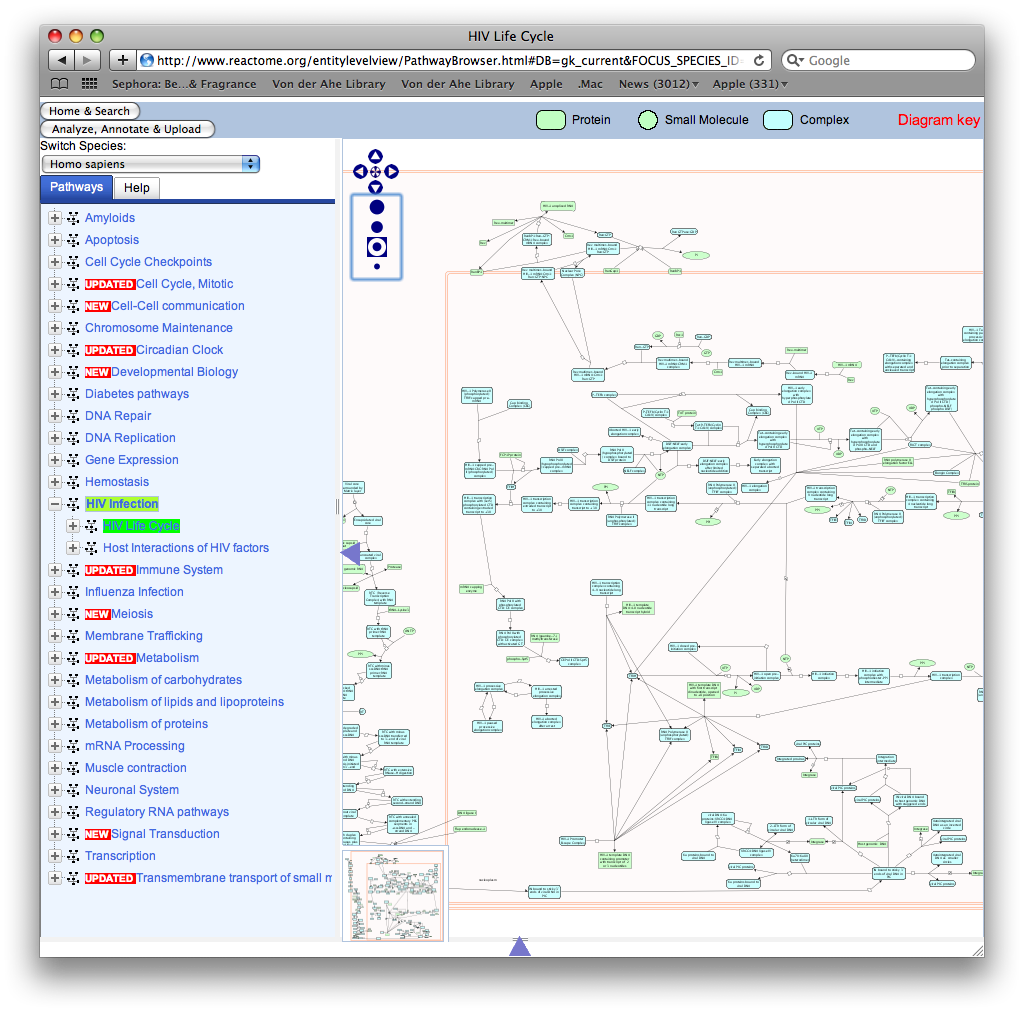
Task: Pan the diagram down with the down arrow
Action: coord(375,187)
